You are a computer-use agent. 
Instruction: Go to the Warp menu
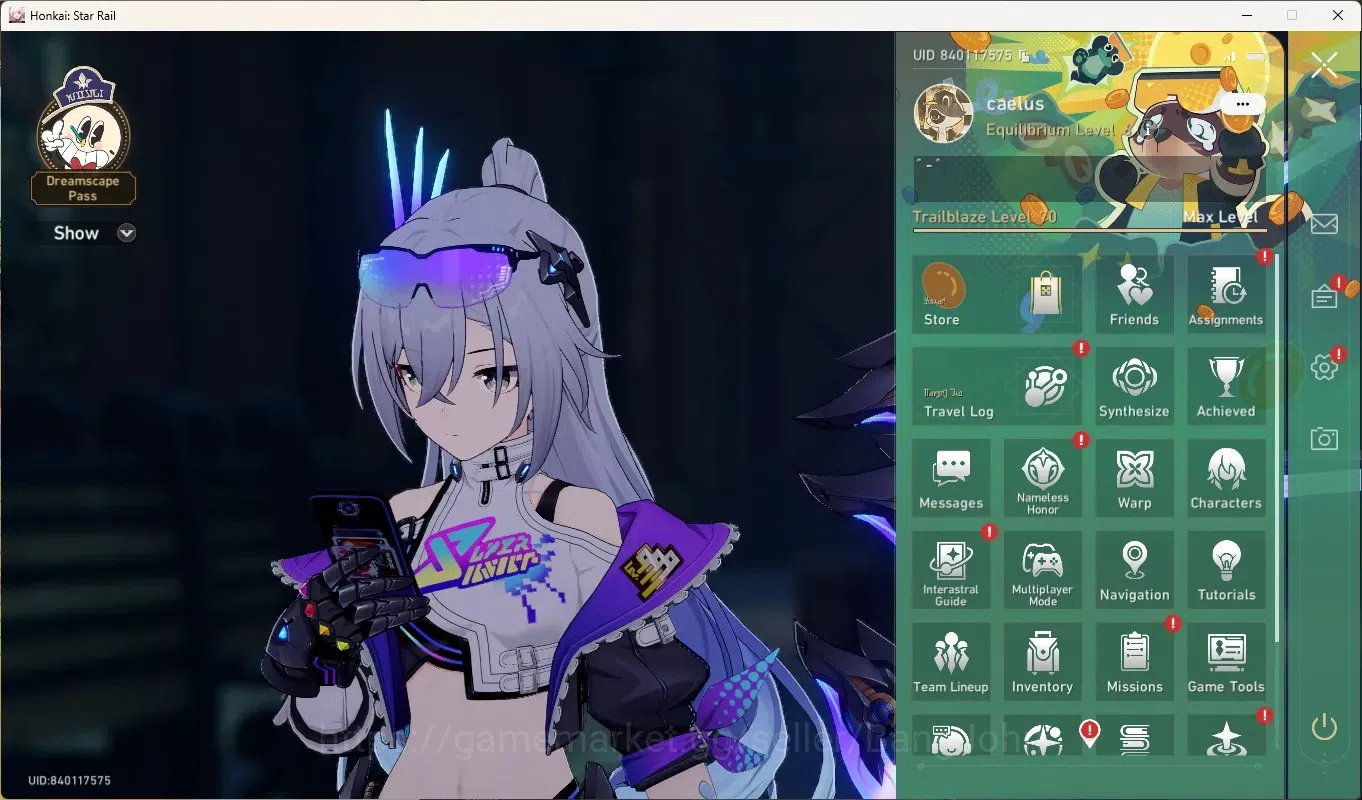tap(1134, 478)
